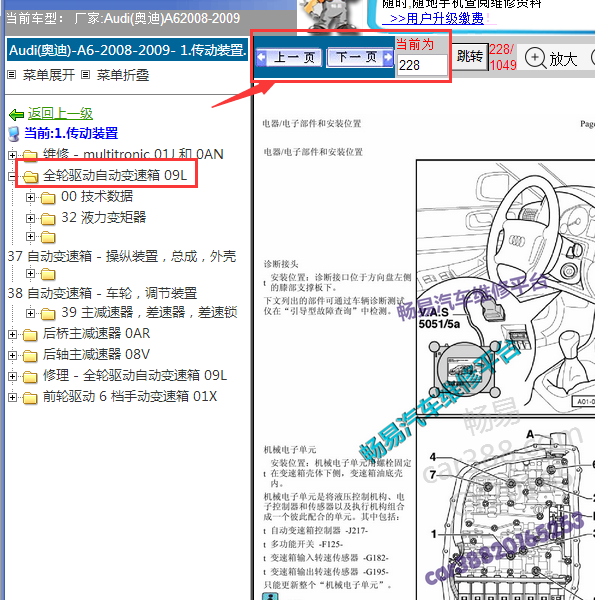Click folder icon of 32 液力变矩器
Screen dimensions: 595x600
click(x=48, y=219)
